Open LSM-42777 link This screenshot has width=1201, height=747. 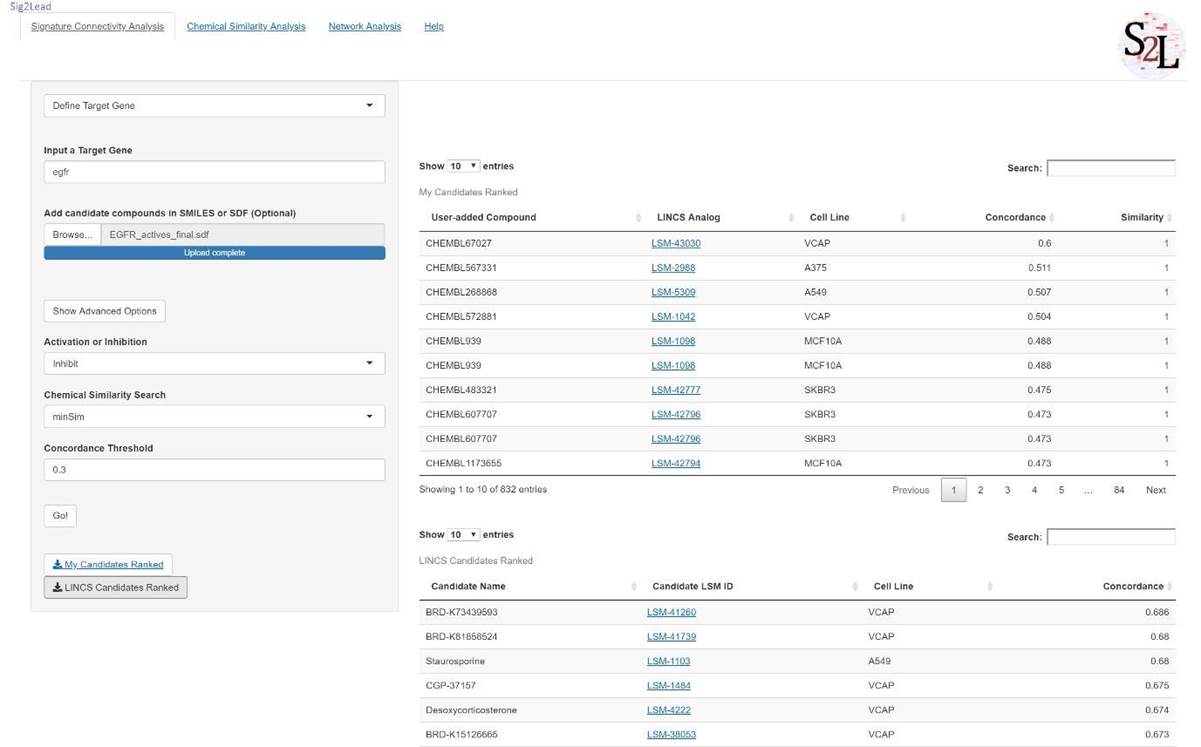pyautogui.click(x=676, y=390)
